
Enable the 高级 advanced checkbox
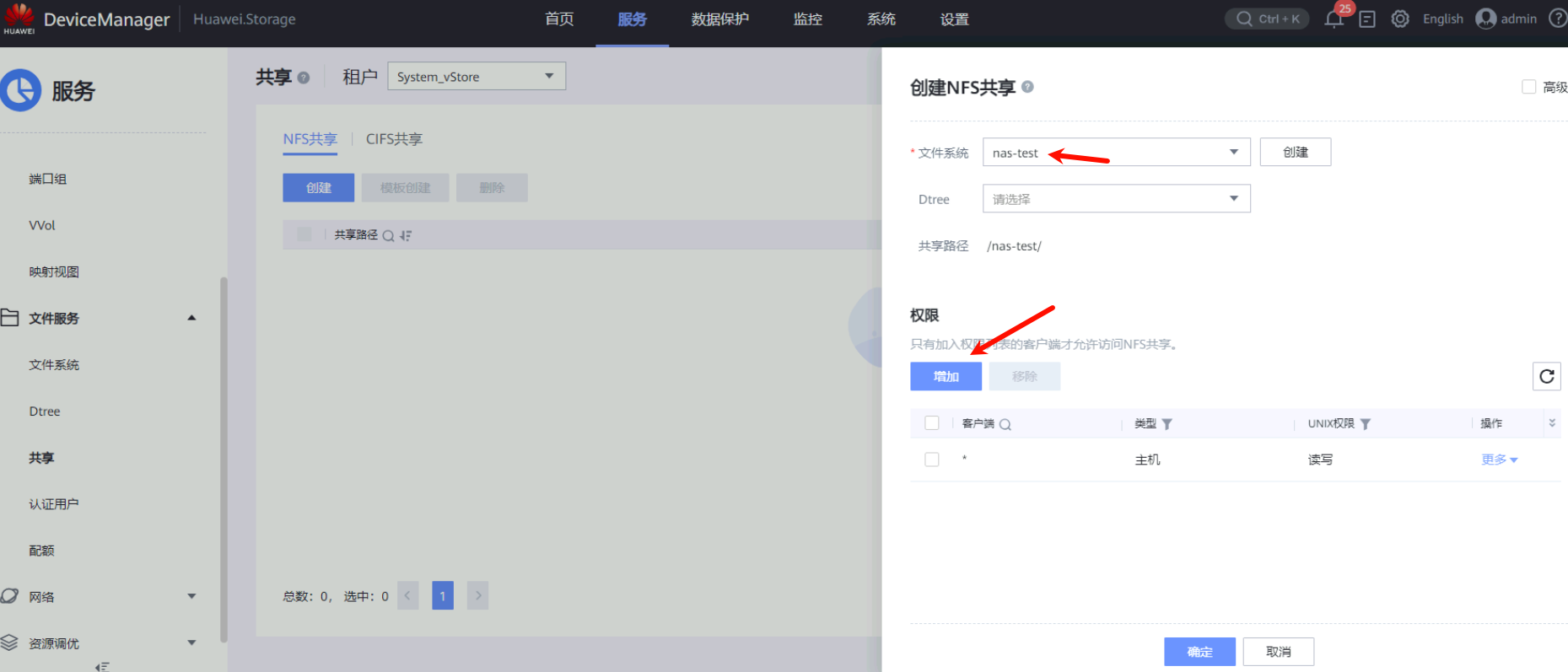[1528, 87]
